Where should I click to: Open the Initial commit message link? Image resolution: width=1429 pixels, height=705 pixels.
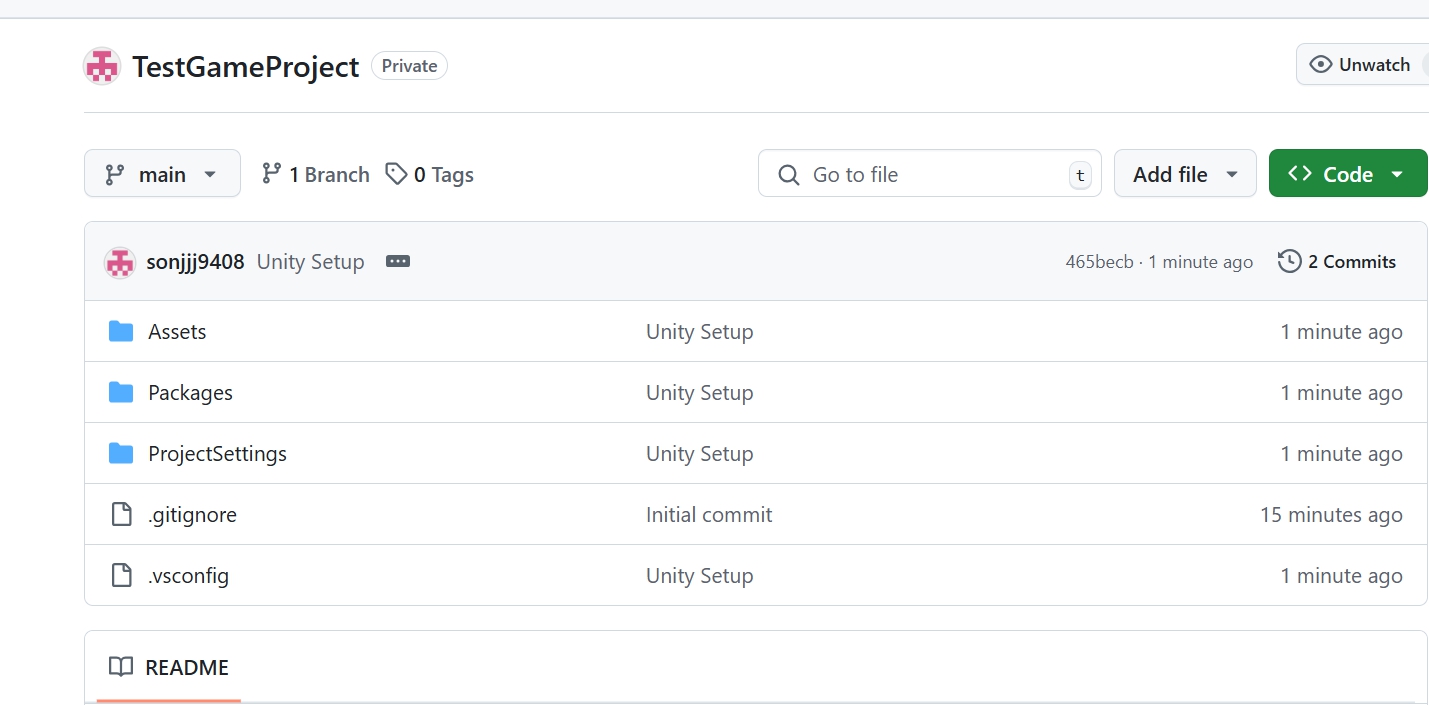tap(709, 515)
